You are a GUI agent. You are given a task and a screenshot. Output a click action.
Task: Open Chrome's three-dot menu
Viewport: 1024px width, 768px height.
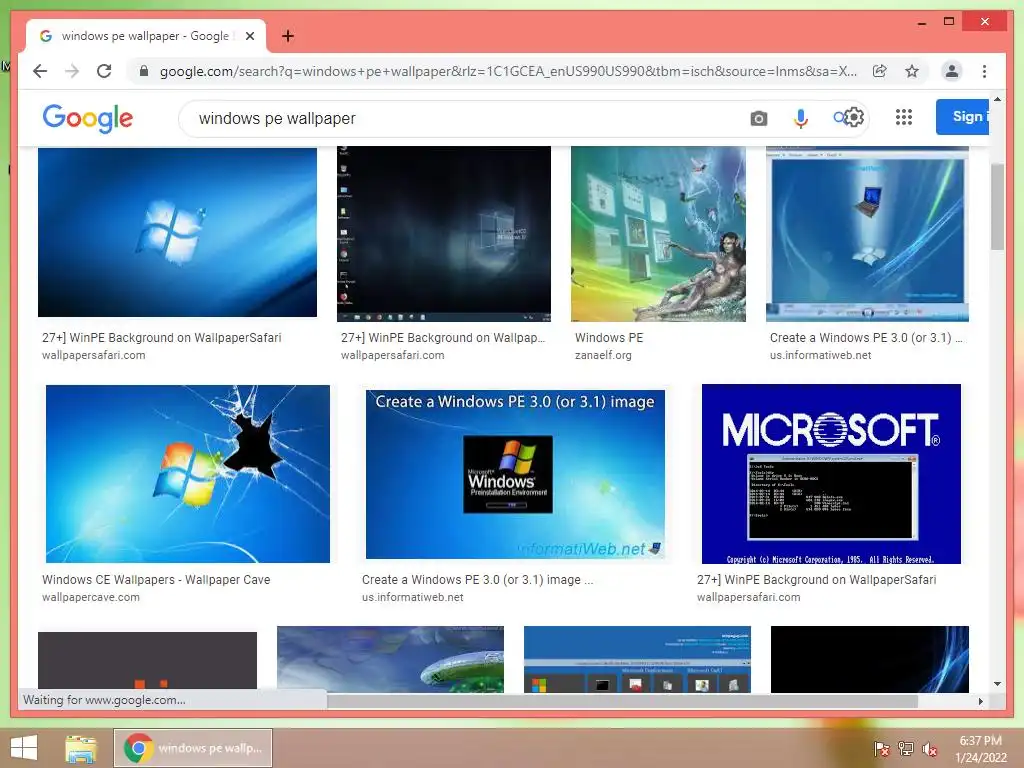click(984, 71)
